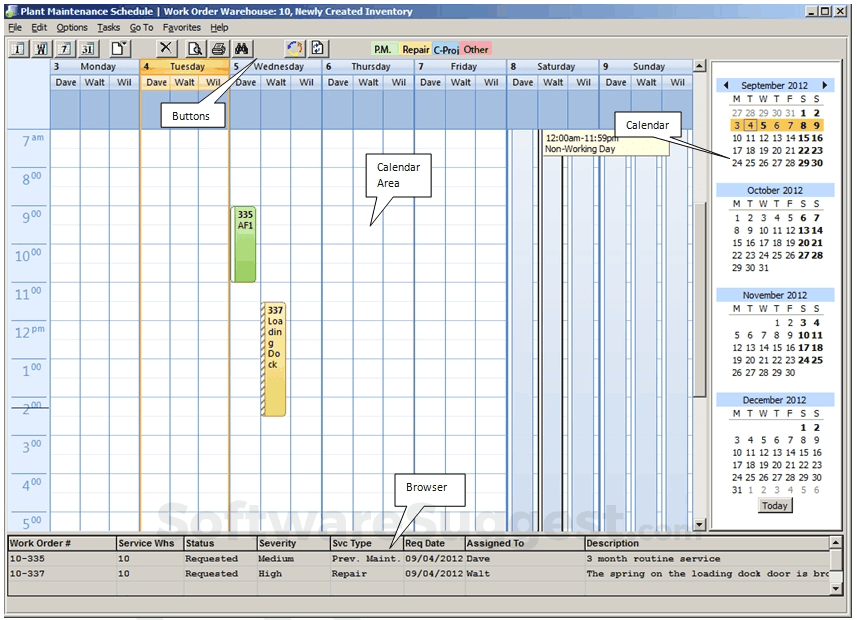Toggle the Other service type filter
Screen dimensions: 857x620
pyautogui.click(x=476, y=49)
